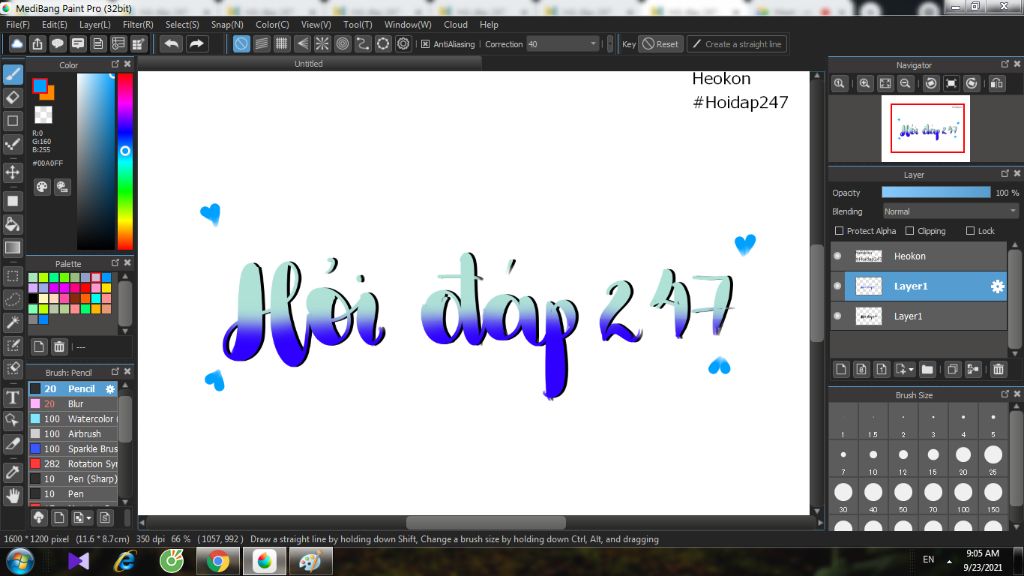Image resolution: width=1024 pixels, height=576 pixels.
Task: Select the Hand tool
Action: click(x=12, y=496)
